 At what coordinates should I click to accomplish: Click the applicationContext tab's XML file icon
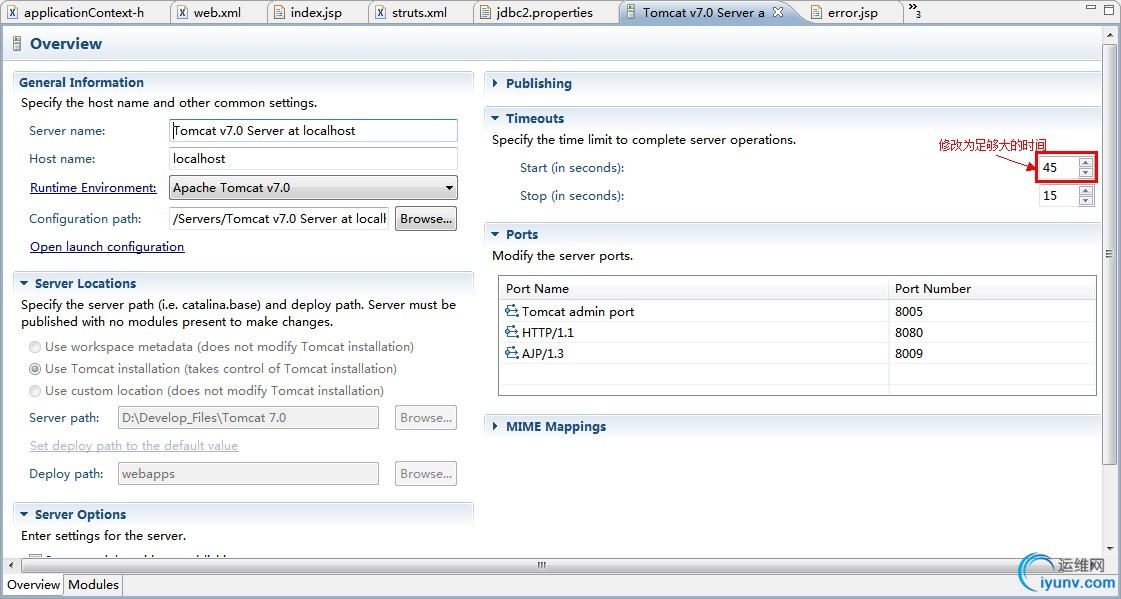click(12, 13)
